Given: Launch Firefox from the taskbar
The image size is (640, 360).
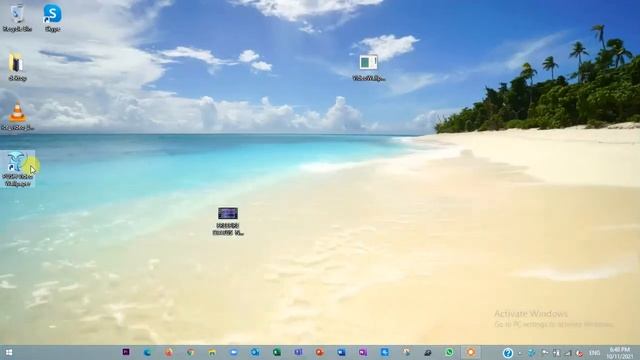Looking at the screenshot, I should click(x=169, y=352).
